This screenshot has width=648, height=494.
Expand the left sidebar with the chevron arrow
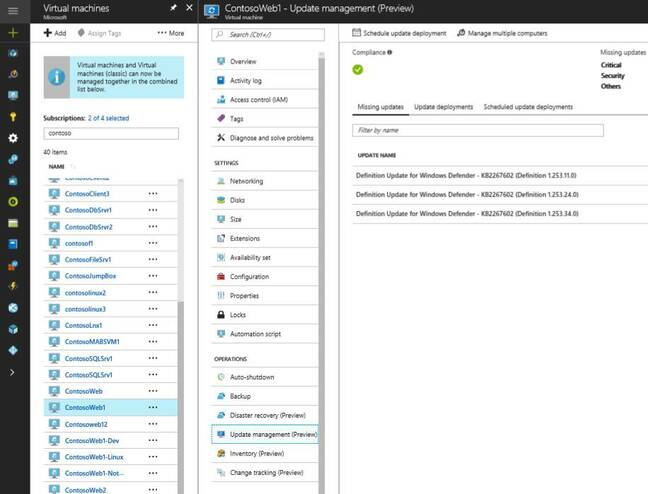tap(12, 372)
